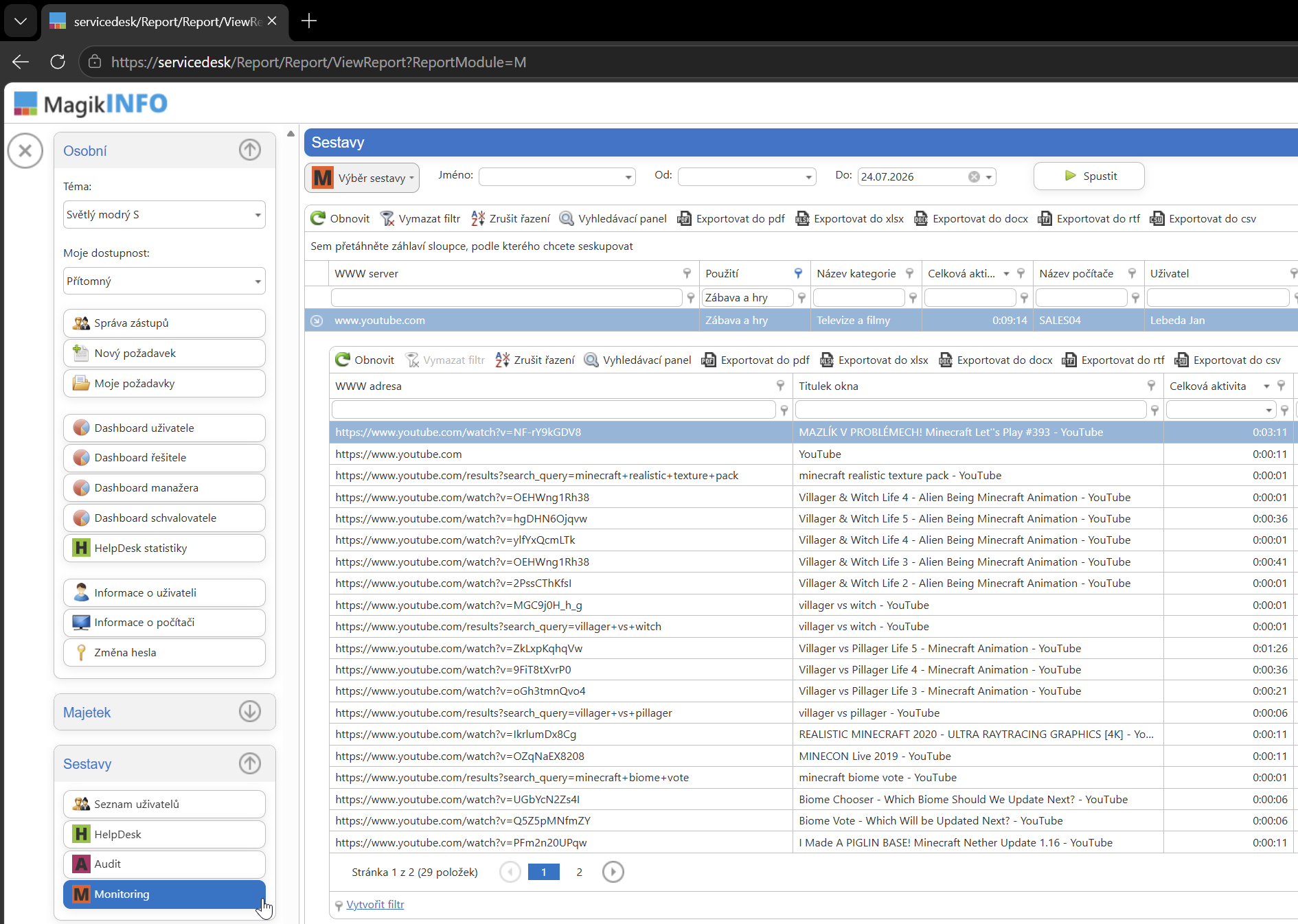The image size is (1298, 924).
Task: Open Informace o počítači in the sidebar
Action: [x=164, y=623]
